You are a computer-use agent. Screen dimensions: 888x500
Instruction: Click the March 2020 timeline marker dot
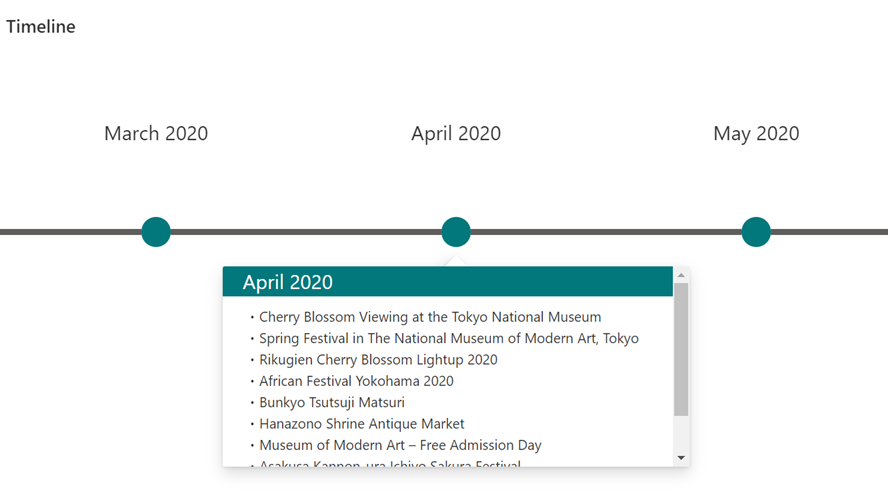tap(156, 232)
